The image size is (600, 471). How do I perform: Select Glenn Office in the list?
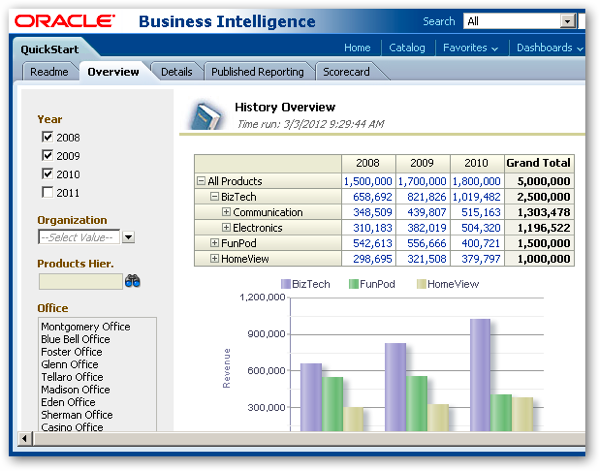70,364
